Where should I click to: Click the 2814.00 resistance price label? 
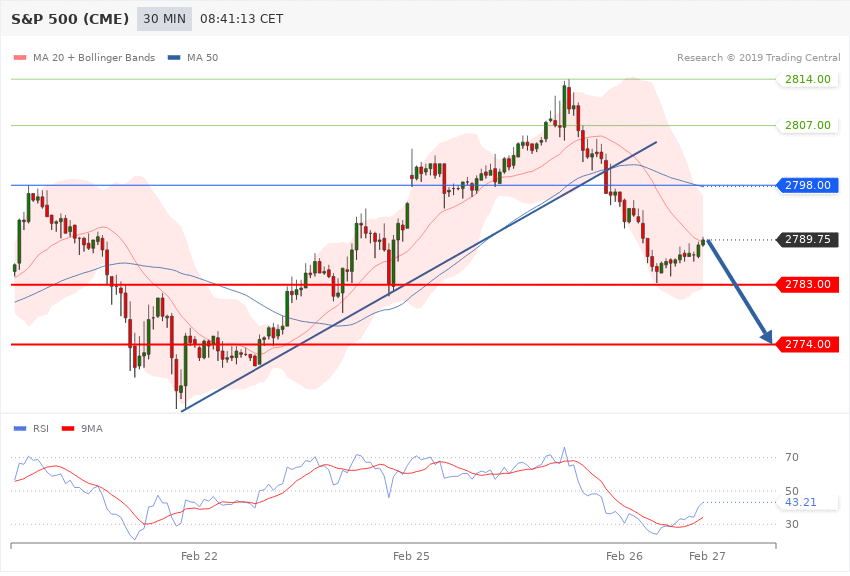pos(808,79)
